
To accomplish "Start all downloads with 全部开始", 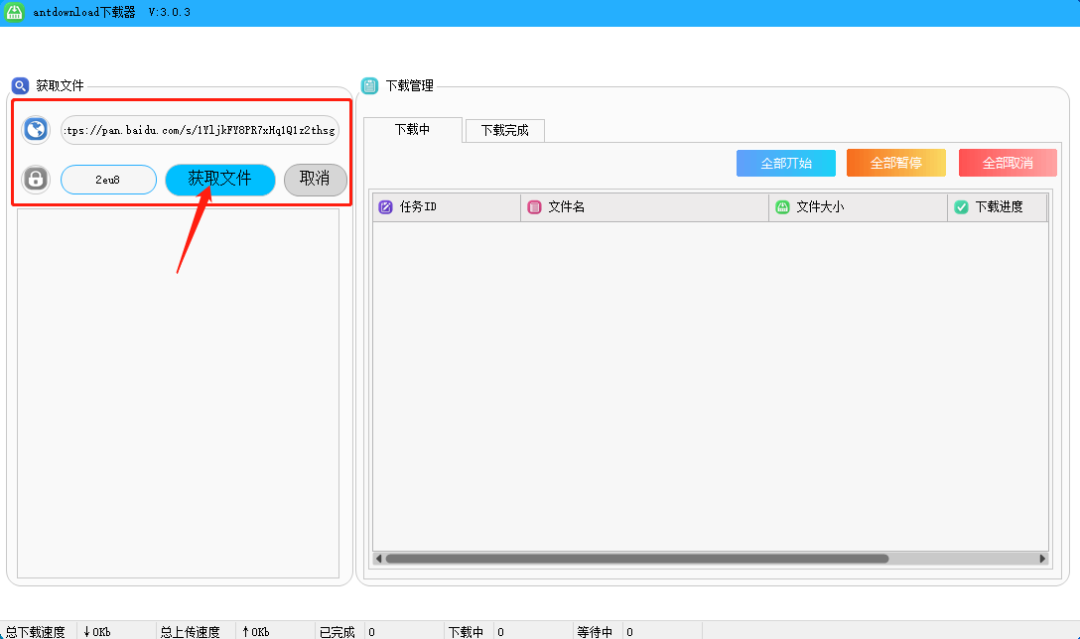I will [786, 163].
